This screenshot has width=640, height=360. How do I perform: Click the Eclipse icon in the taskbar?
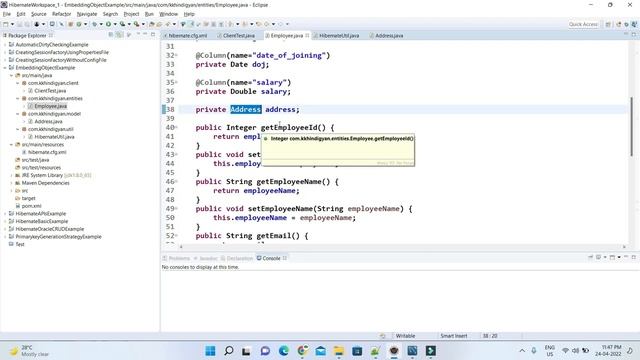[394, 351]
